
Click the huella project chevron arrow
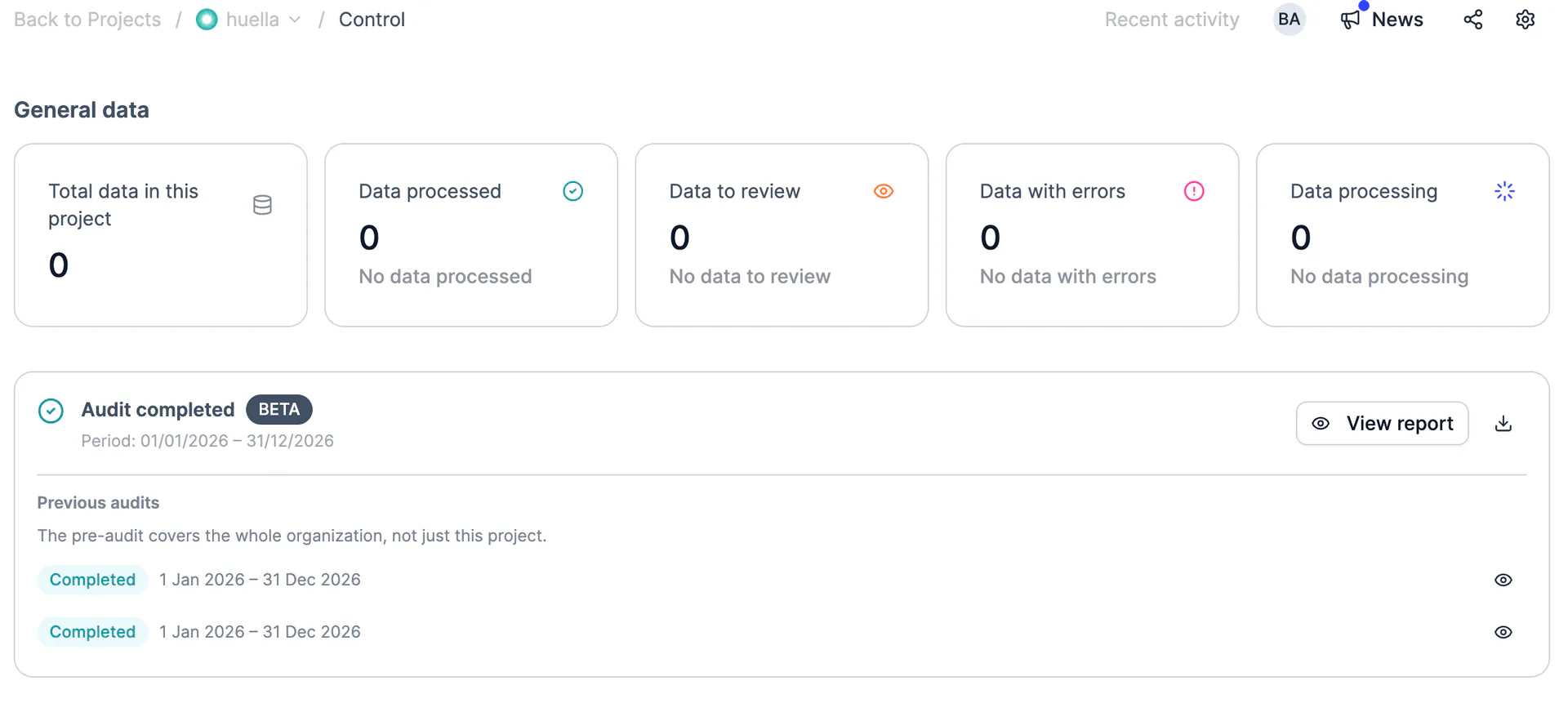295,20
